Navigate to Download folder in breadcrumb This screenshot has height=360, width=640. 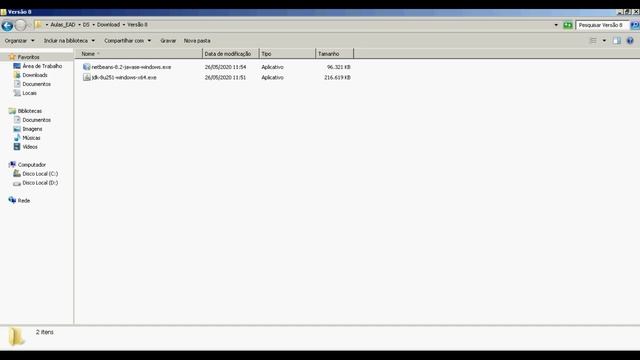[x=108, y=25]
